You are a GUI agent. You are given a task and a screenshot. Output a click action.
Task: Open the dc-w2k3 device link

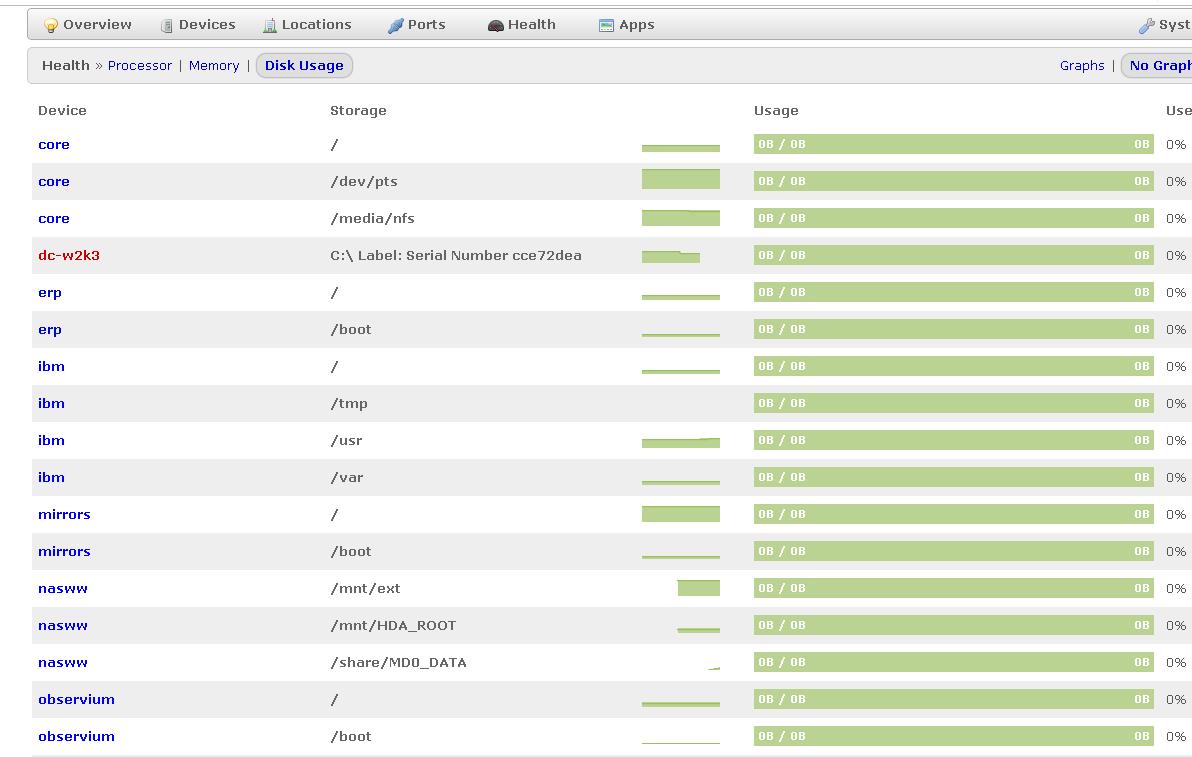tap(69, 256)
